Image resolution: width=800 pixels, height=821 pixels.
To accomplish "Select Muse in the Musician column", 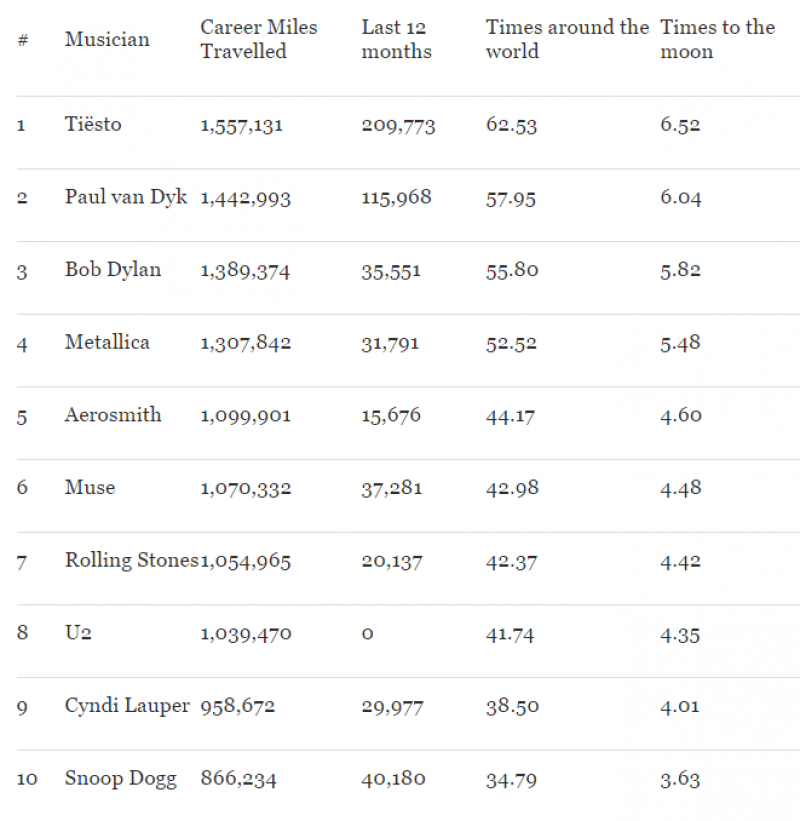I will pyautogui.click(x=90, y=488).
